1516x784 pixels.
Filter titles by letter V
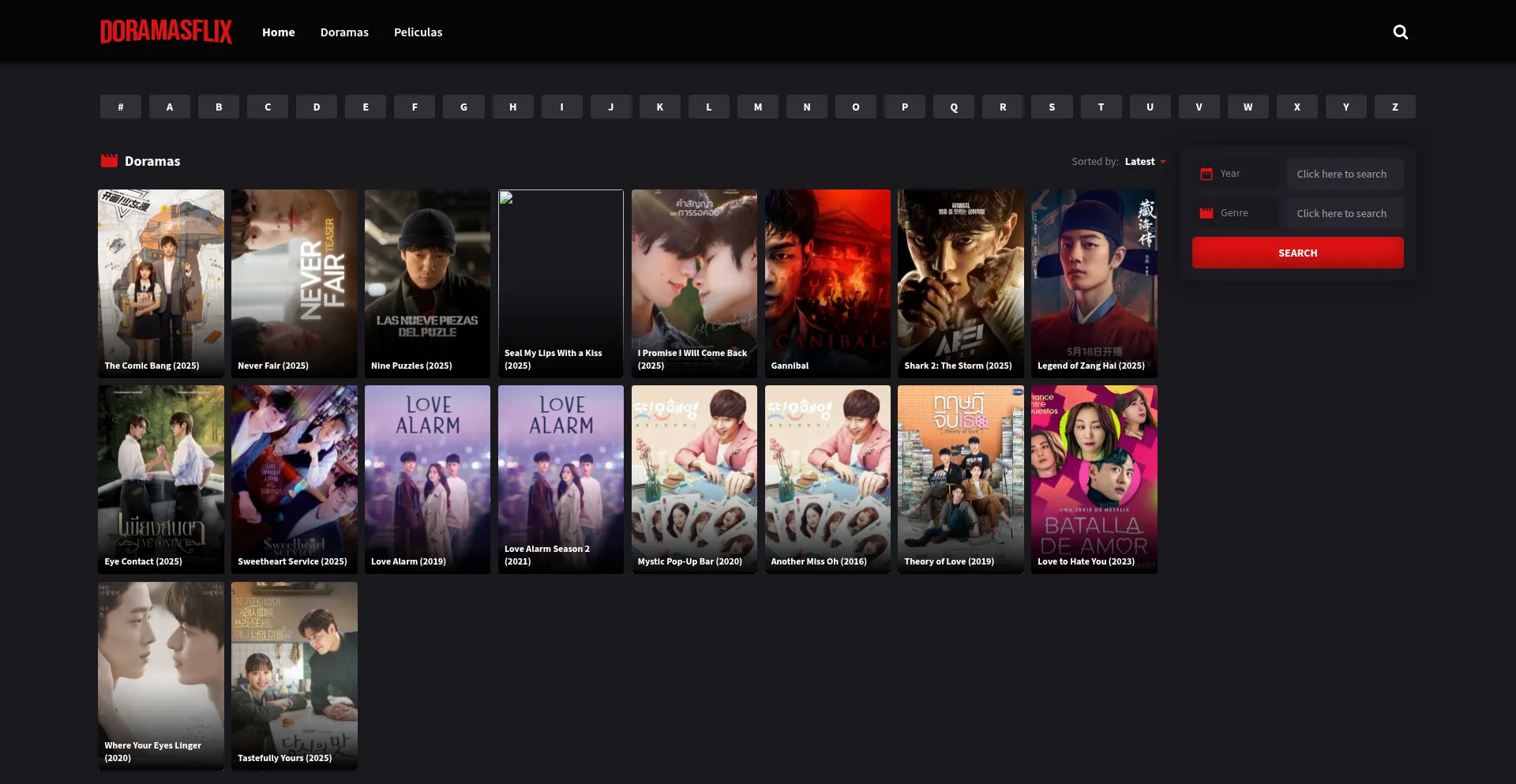click(x=1199, y=107)
